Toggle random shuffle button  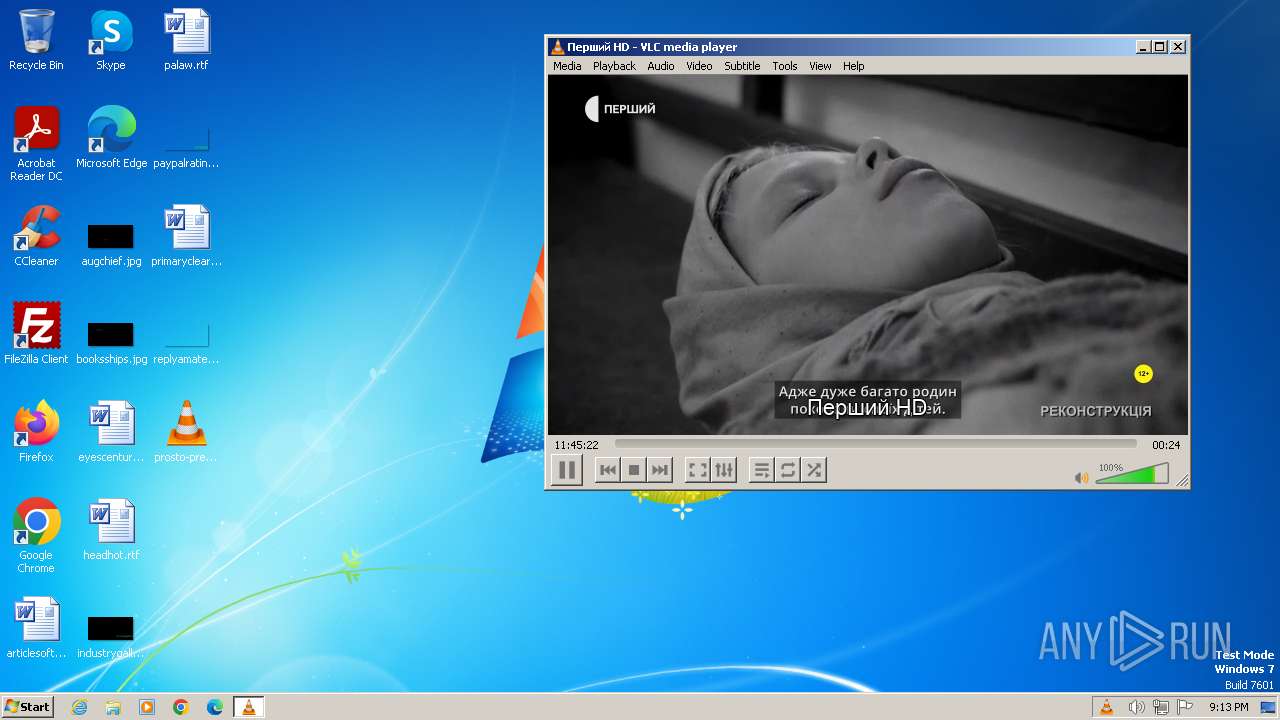pos(814,470)
